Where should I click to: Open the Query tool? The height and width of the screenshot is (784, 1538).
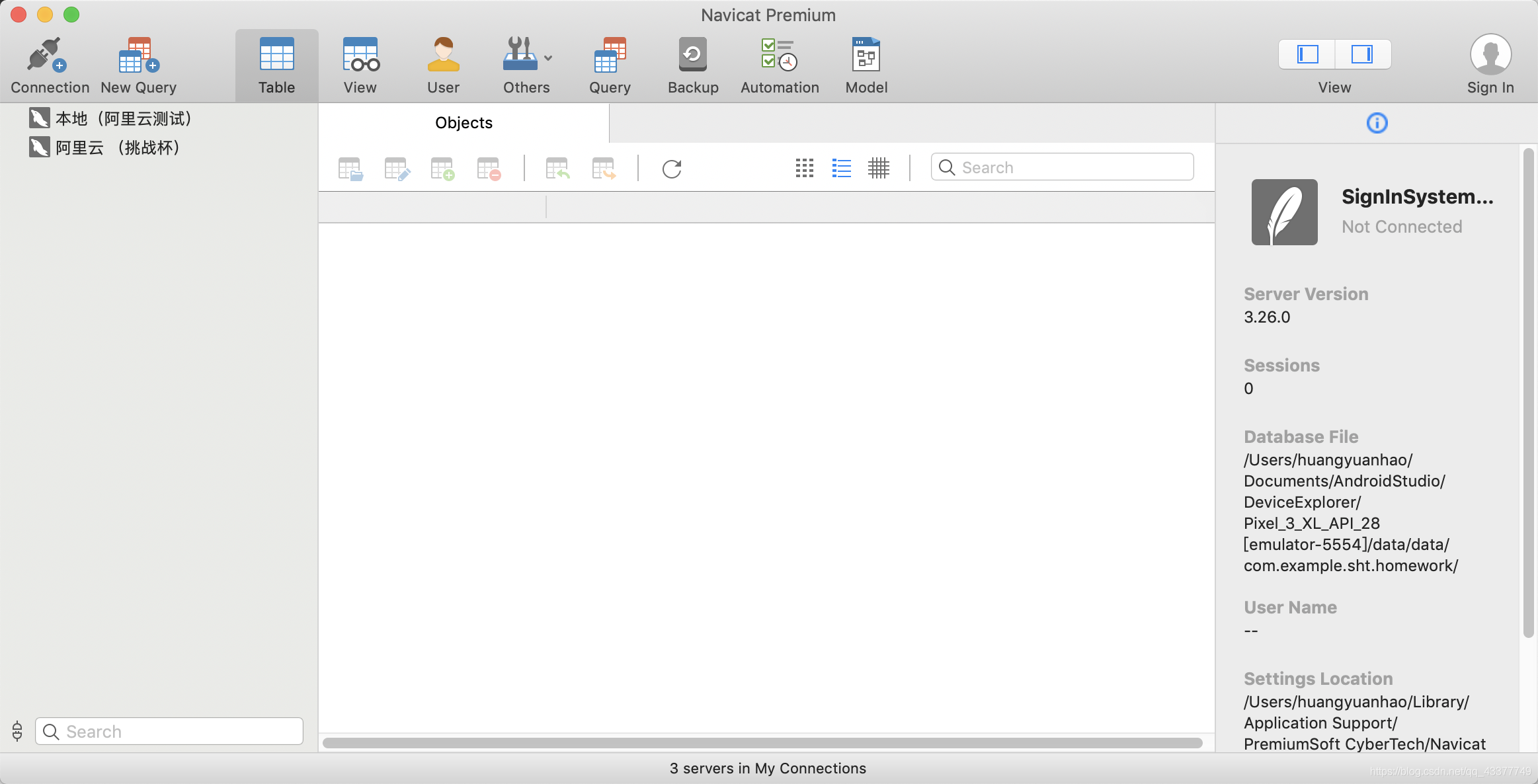[609, 64]
